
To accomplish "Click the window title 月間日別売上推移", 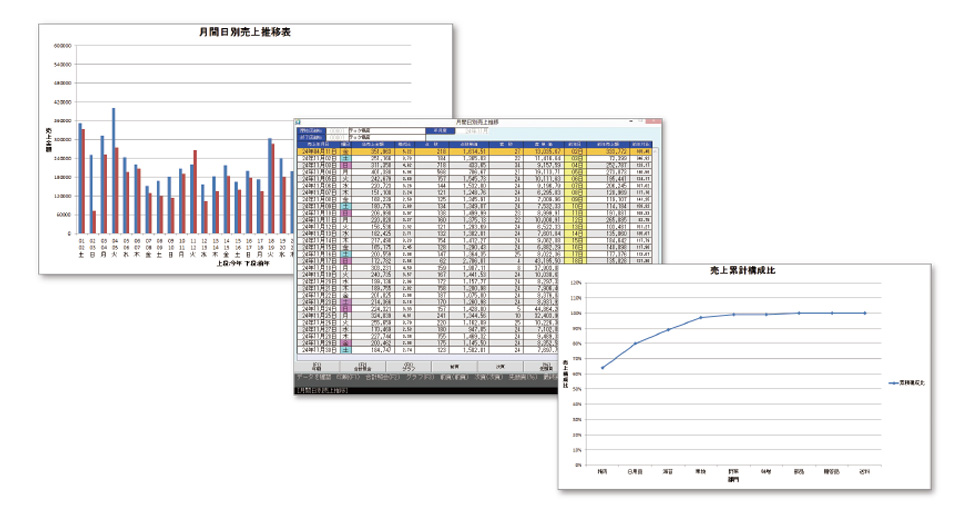I will [x=479, y=120].
